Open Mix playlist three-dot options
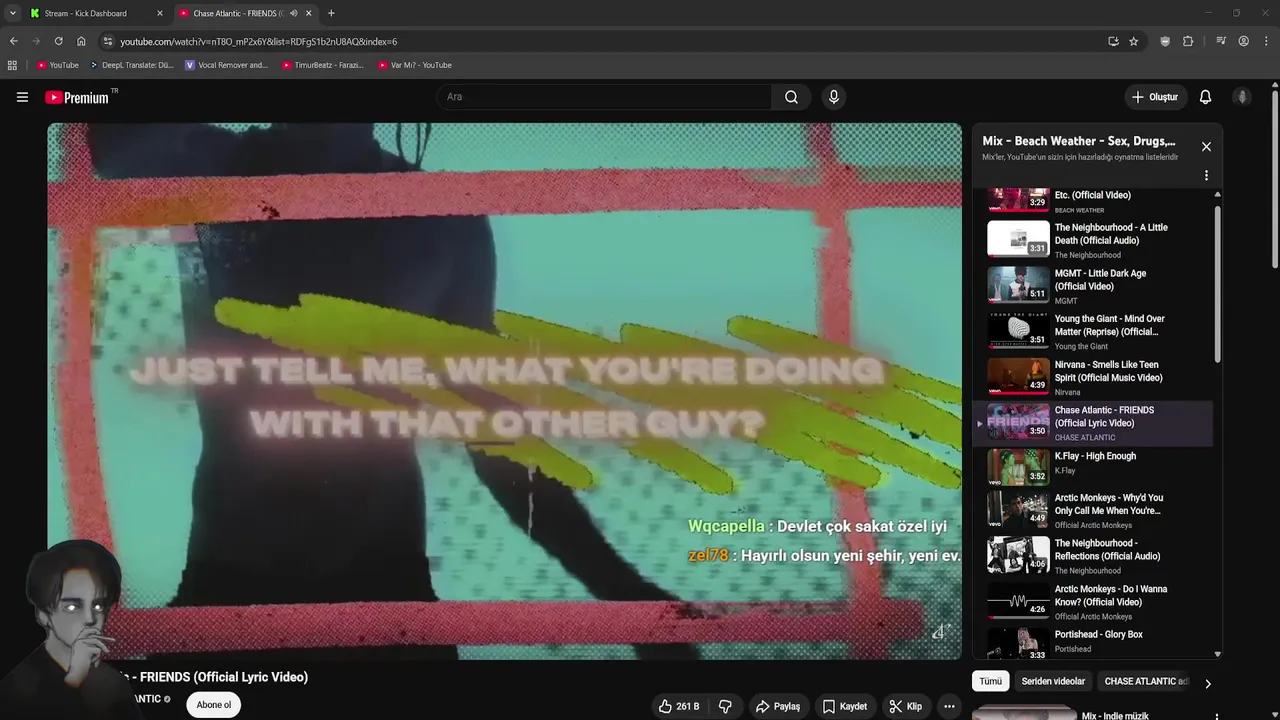This screenshot has width=1280, height=720. pyautogui.click(x=1206, y=175)
